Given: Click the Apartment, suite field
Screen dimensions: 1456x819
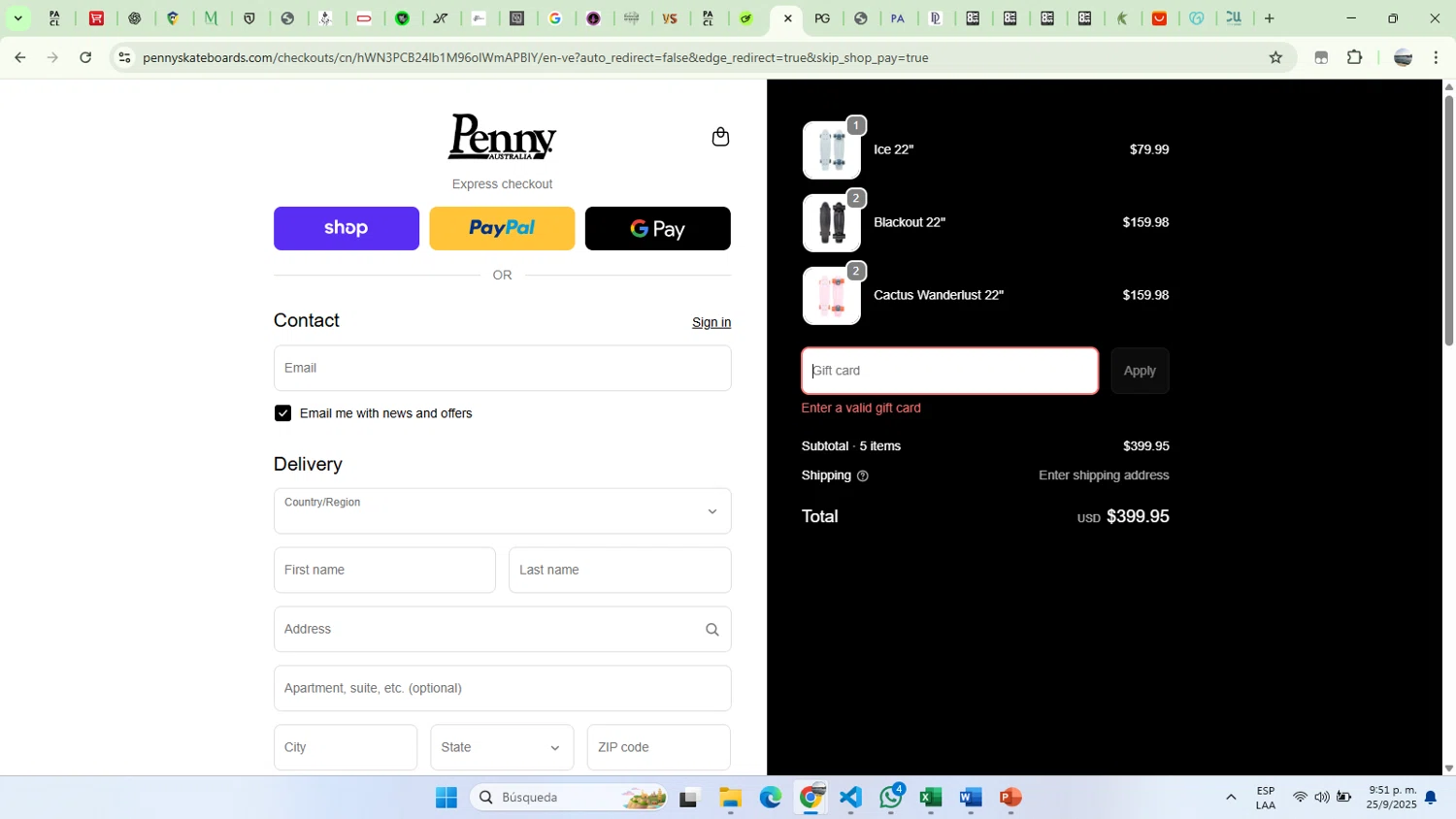Looking at the screenshot, I should coord(502,688).
